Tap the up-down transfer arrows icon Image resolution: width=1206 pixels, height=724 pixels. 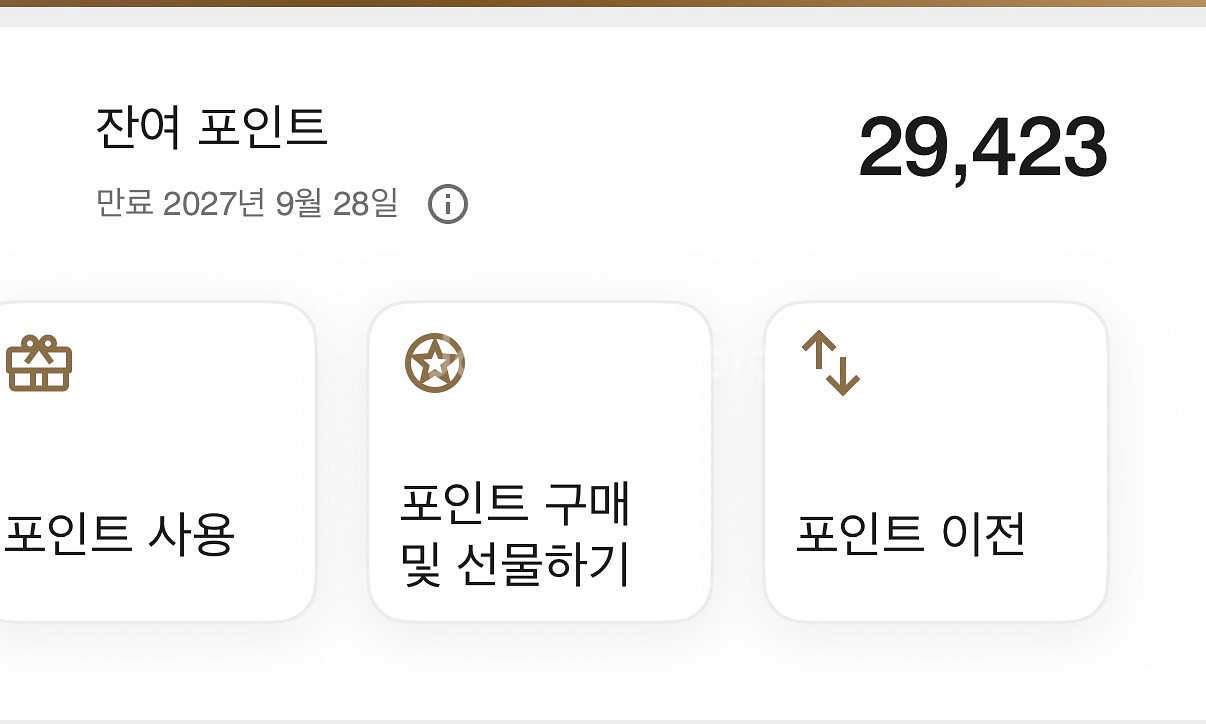[x=830, y=364]
